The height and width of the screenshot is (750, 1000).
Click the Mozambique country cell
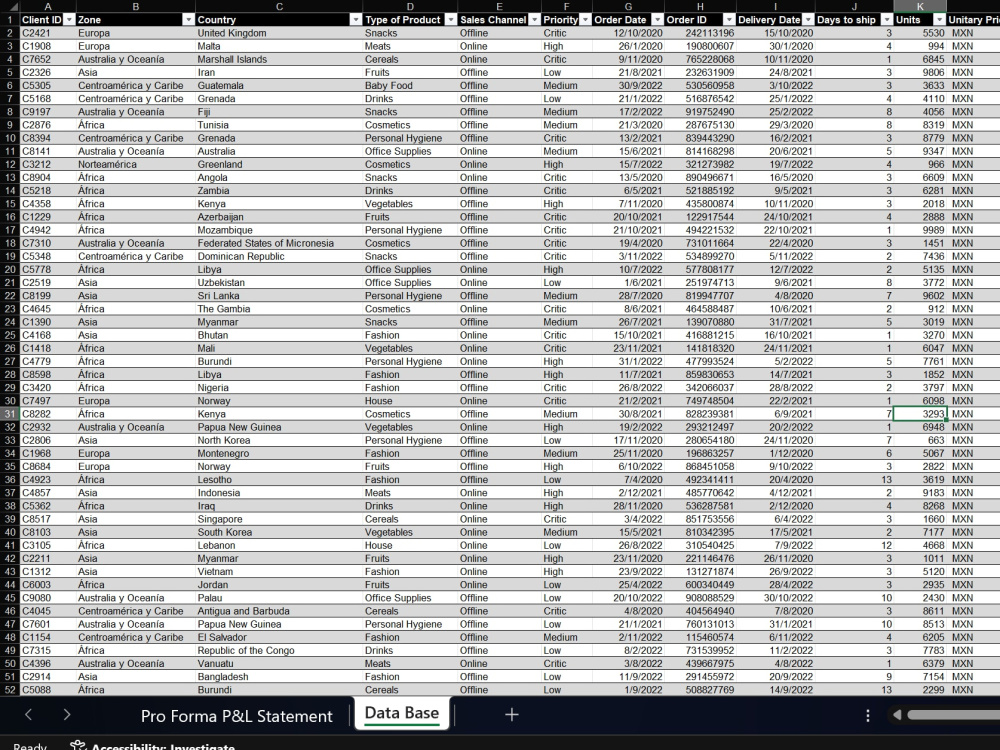point(279,230)
